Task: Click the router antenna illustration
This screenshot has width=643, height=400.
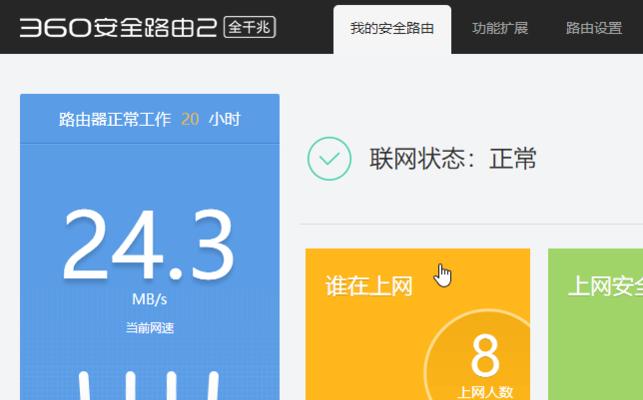Action: click(149, 385)
